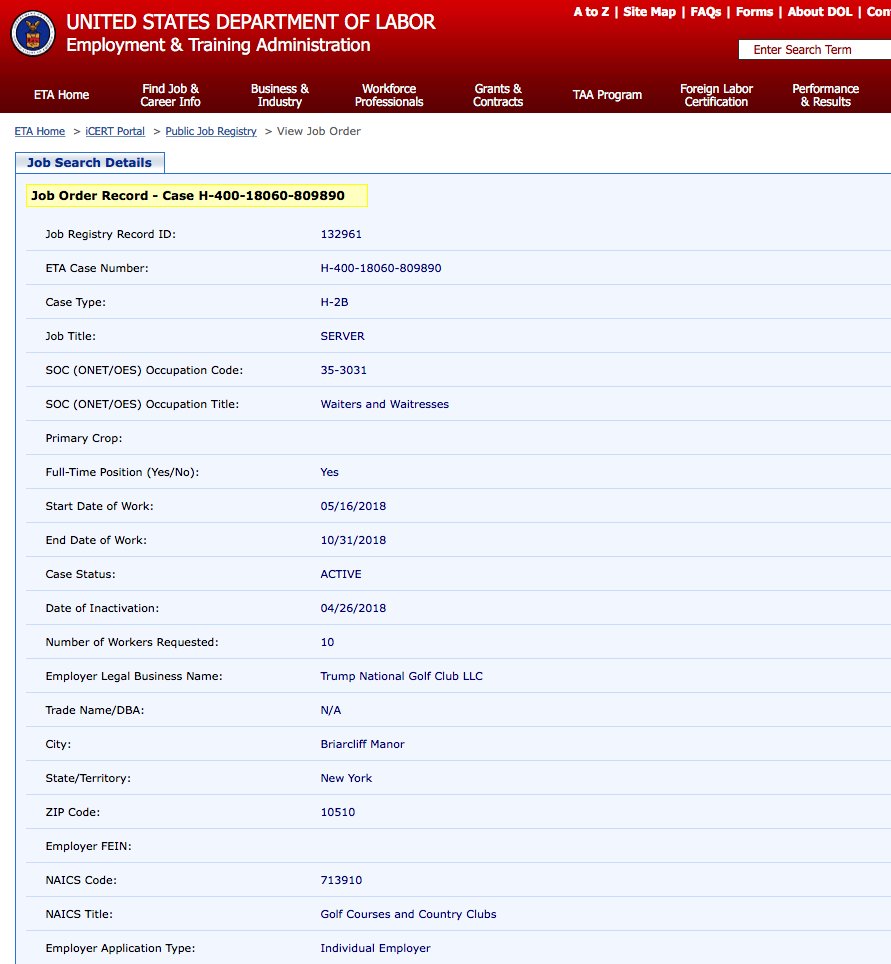This screenshot has height=964, width=891.
Task: Open the Forms link in header
Action: pyautogui.click(x=754, y=12)
